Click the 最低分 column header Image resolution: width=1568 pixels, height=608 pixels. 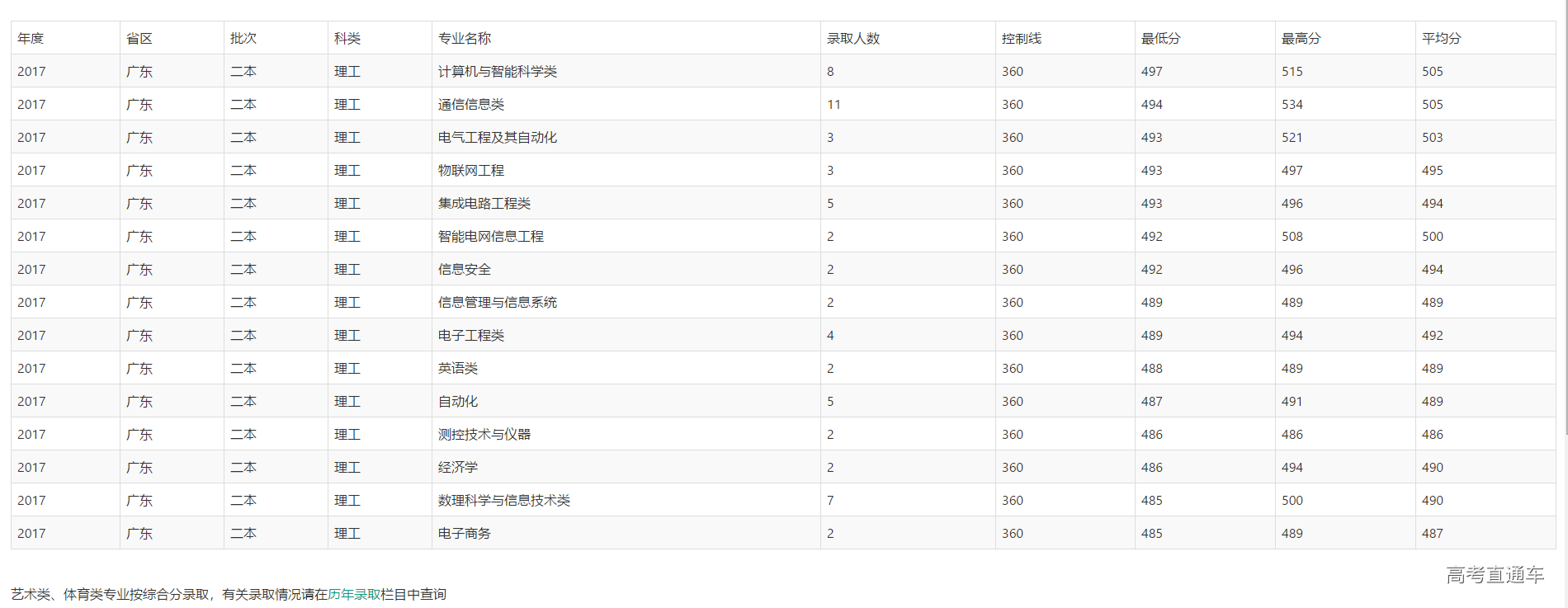(x=1160, y=39)
